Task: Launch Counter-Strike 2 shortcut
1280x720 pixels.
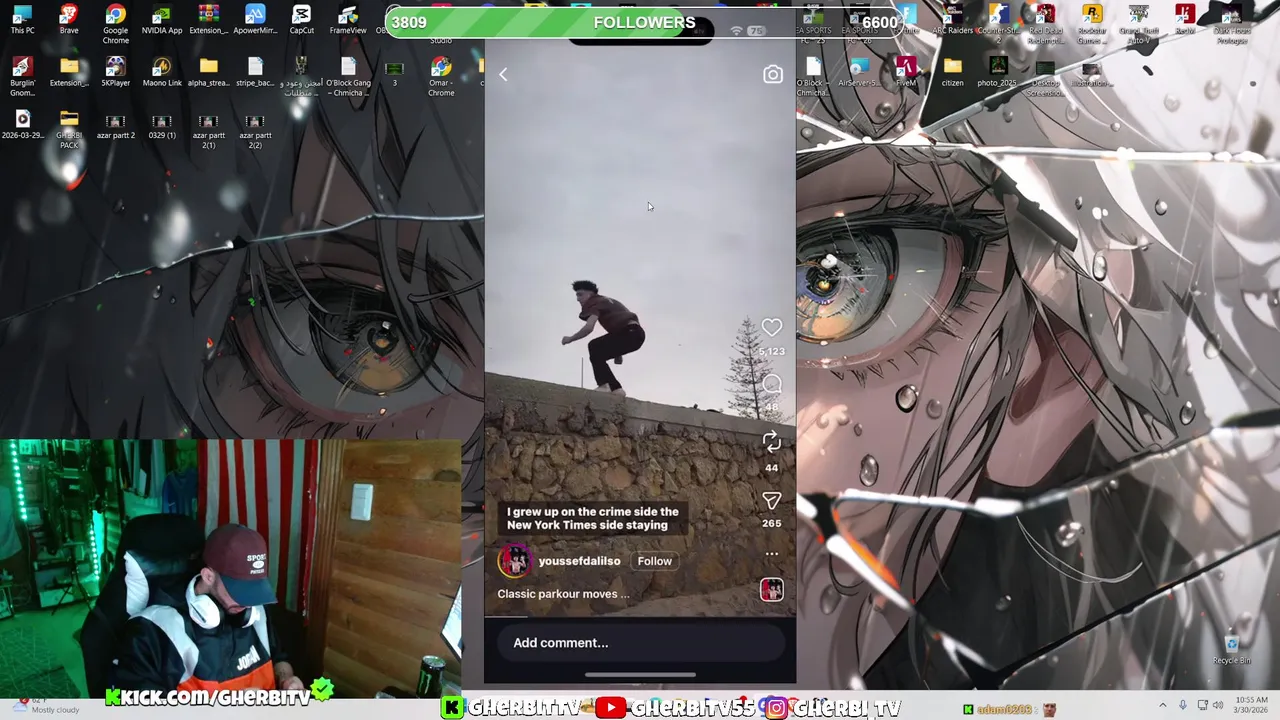Action: coord(999,24)
